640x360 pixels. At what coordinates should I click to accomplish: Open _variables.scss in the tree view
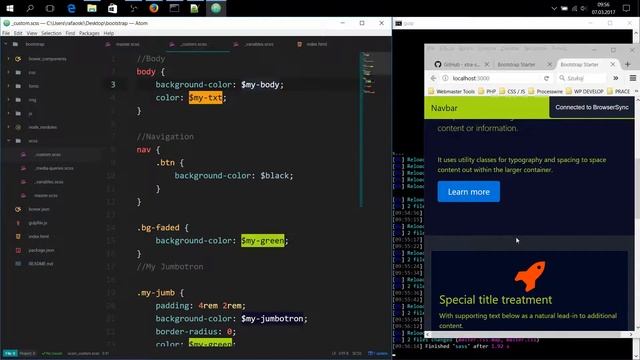click(x=49, y=182)
